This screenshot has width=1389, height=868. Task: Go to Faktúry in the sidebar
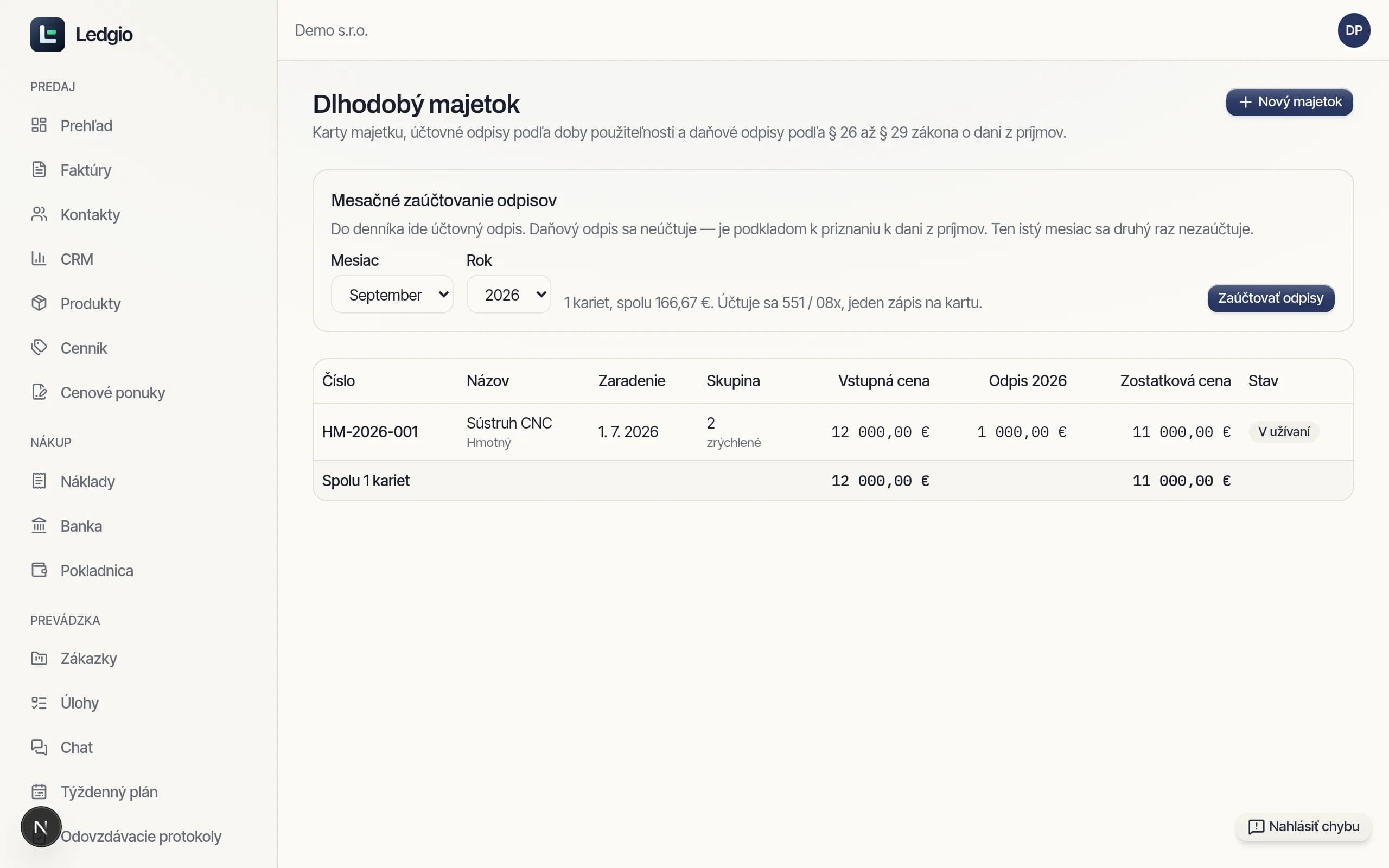pyautogui.click(x=86, y=170)
